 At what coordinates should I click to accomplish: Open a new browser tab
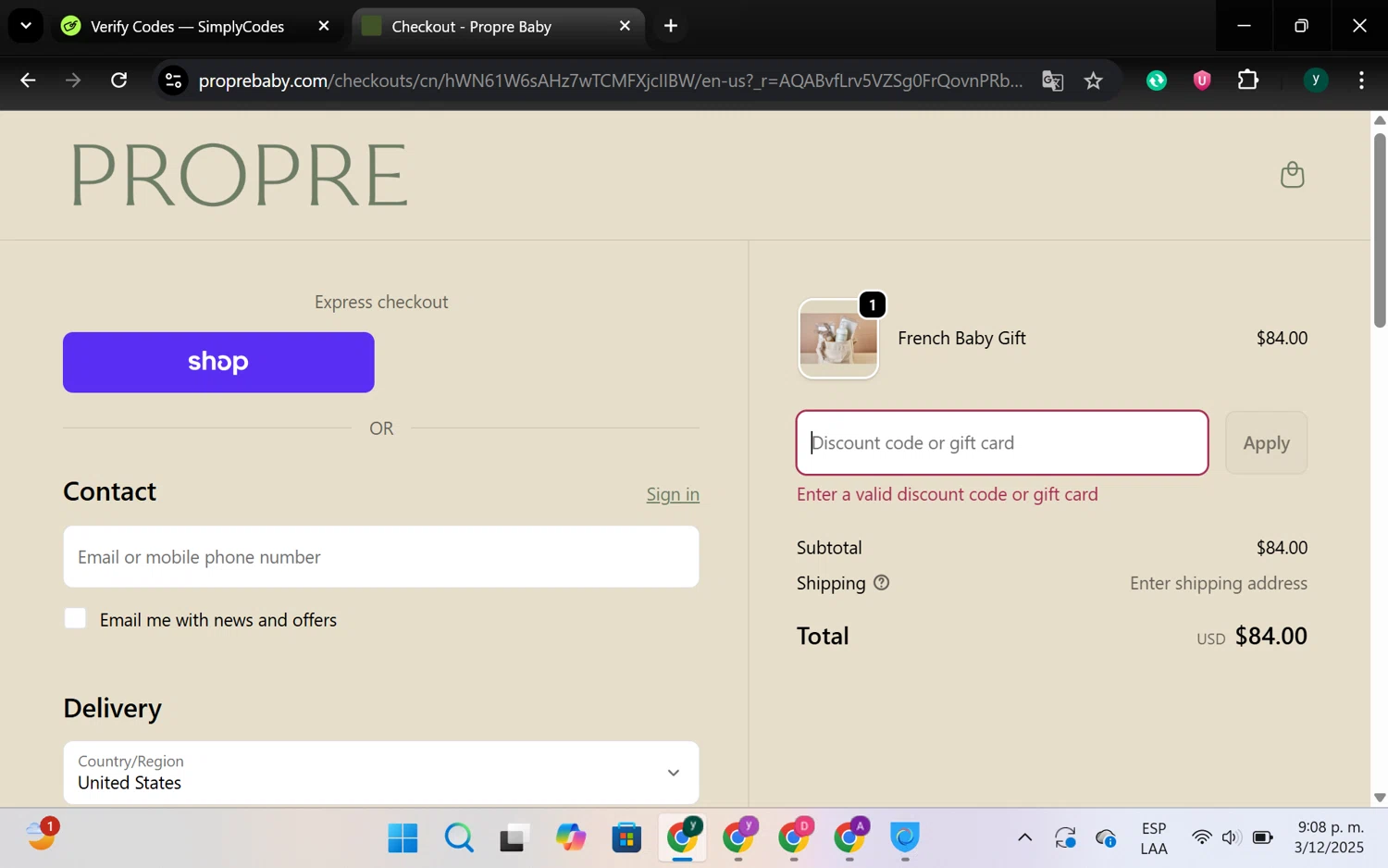pyautogui.click(x=671, y=26)
